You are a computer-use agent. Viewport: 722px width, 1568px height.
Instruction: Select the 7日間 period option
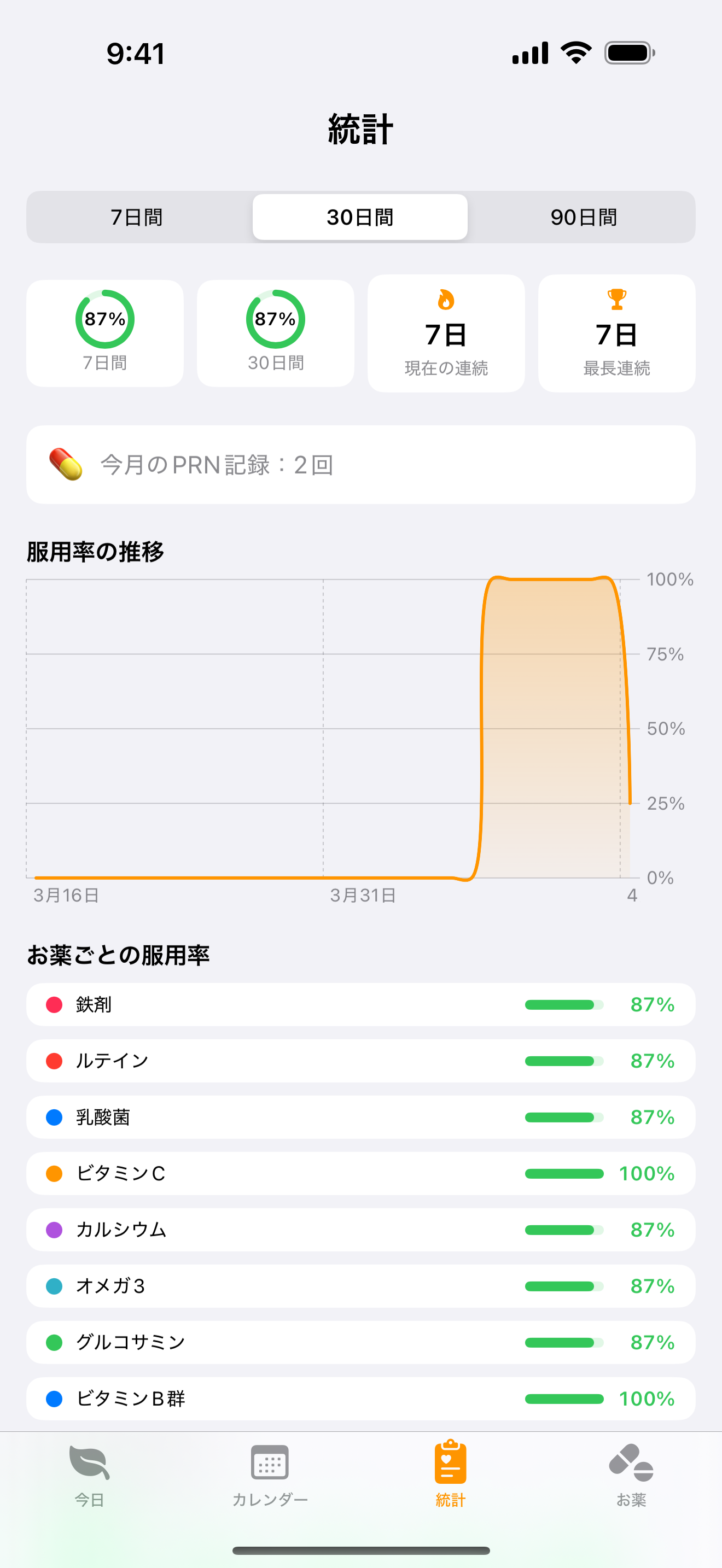(x=135, y=217)
